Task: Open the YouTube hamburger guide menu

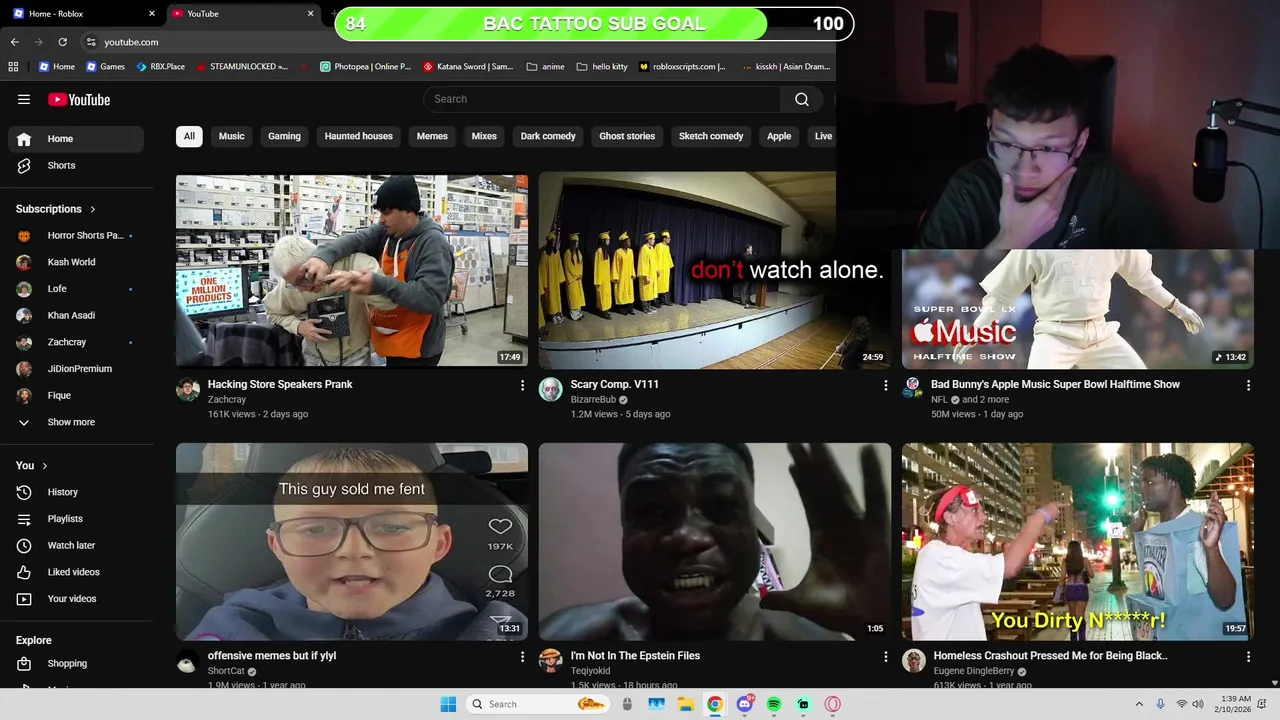Action: (24, 99)
